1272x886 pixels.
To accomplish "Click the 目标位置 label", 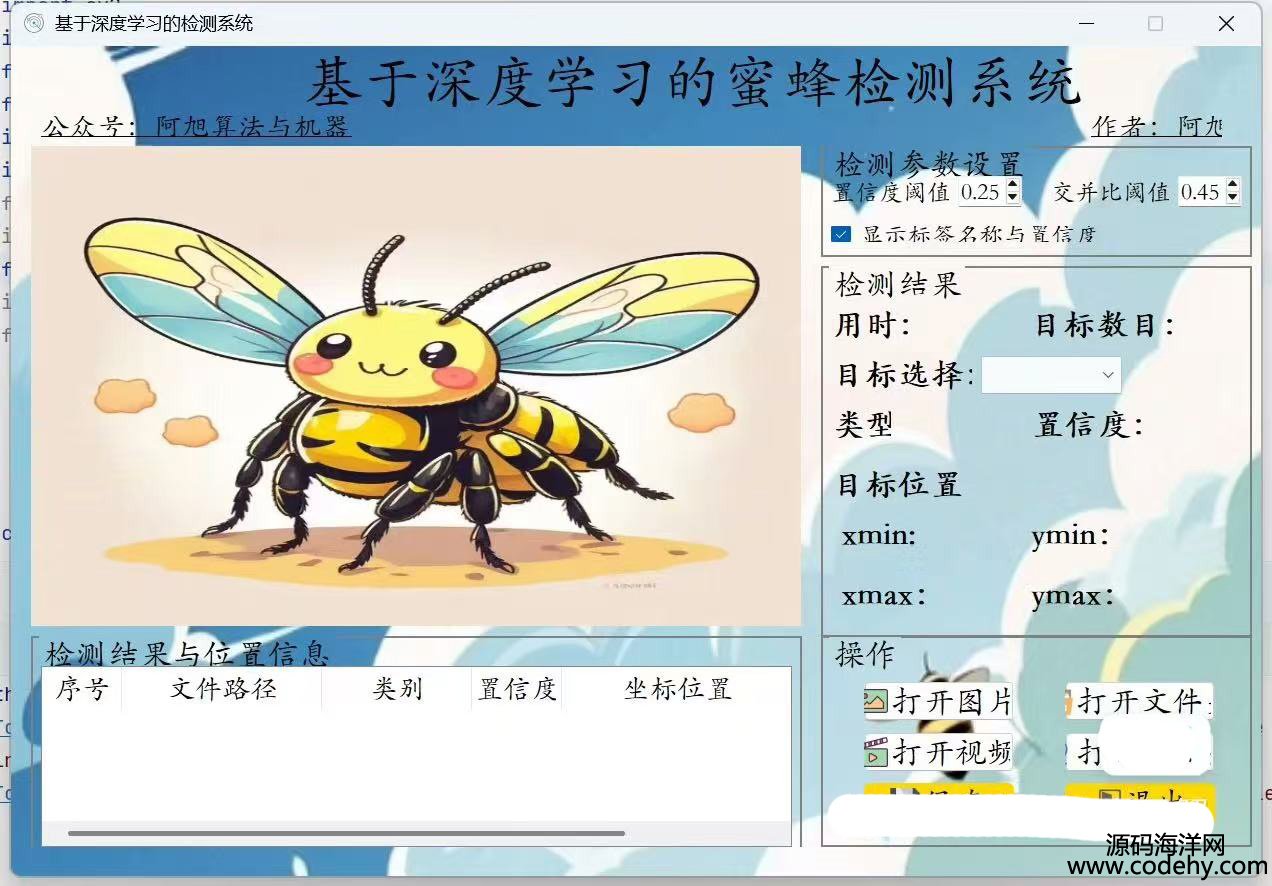I will [899, 485].
